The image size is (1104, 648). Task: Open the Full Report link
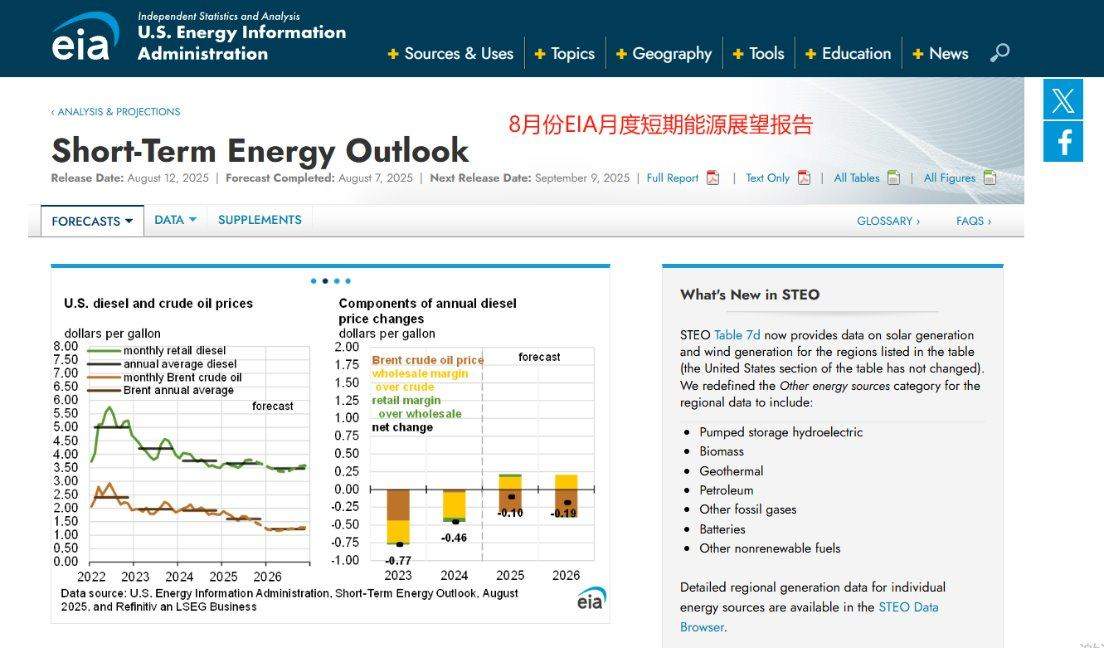[x=672, y=178]
